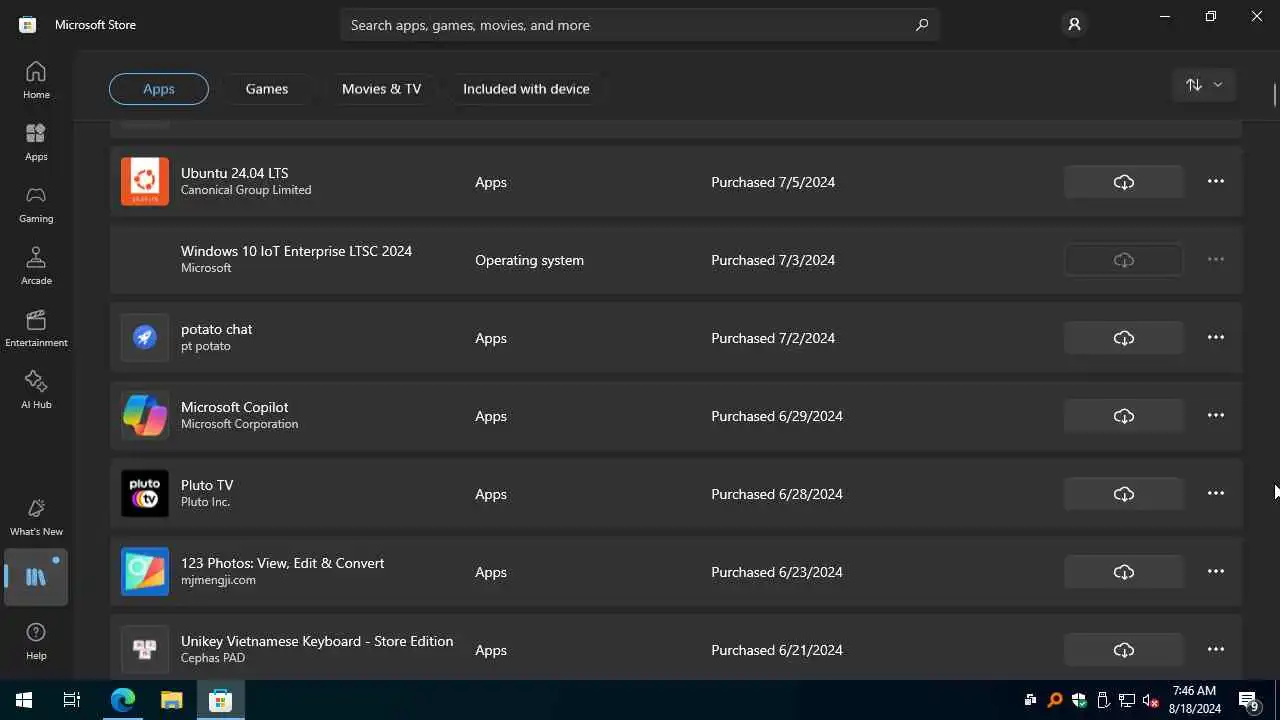
Task: Open the Ubuntu 24.04 LTS title
Action: tap(235, 173)
